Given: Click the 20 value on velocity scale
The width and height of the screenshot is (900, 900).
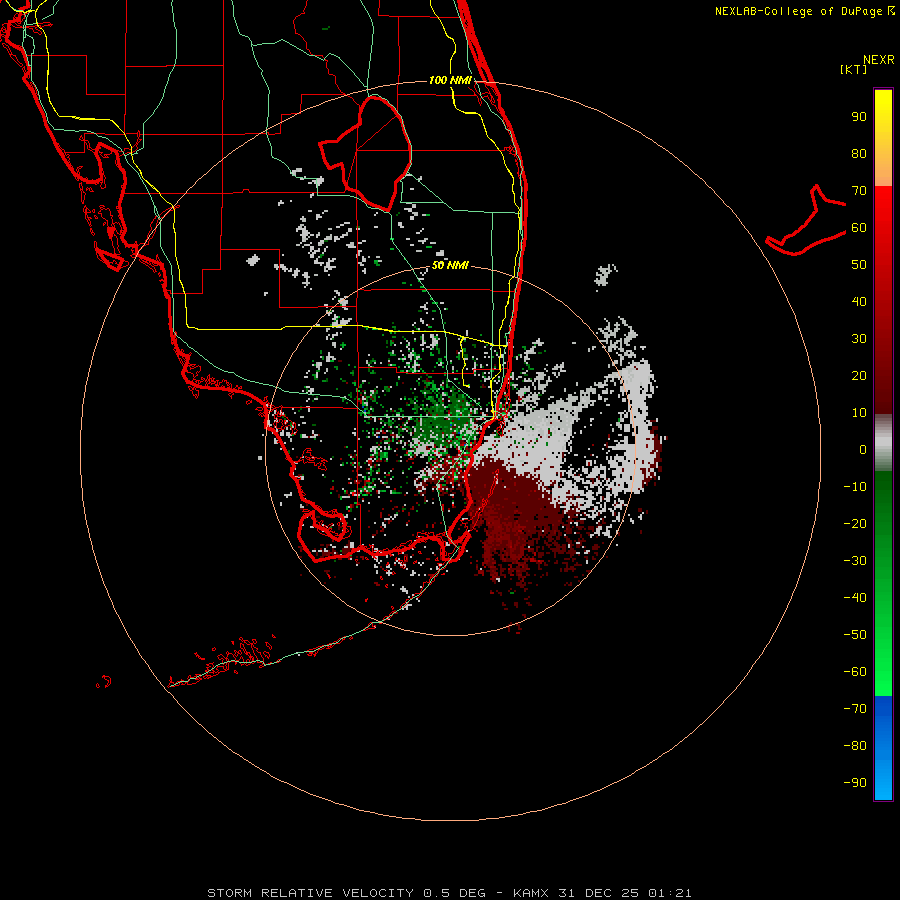Looking at the screenshot, I should click(859, 375).
